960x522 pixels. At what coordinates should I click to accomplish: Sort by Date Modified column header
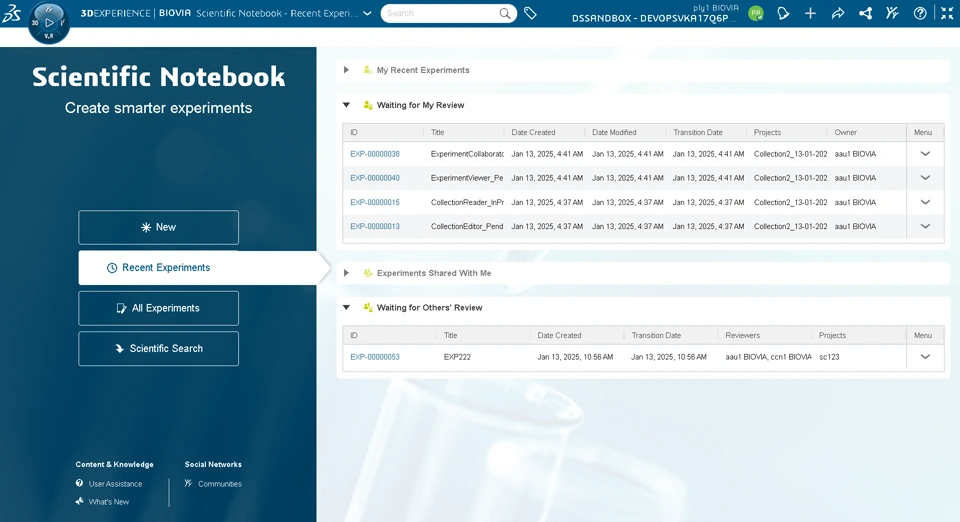pos(614,132)
